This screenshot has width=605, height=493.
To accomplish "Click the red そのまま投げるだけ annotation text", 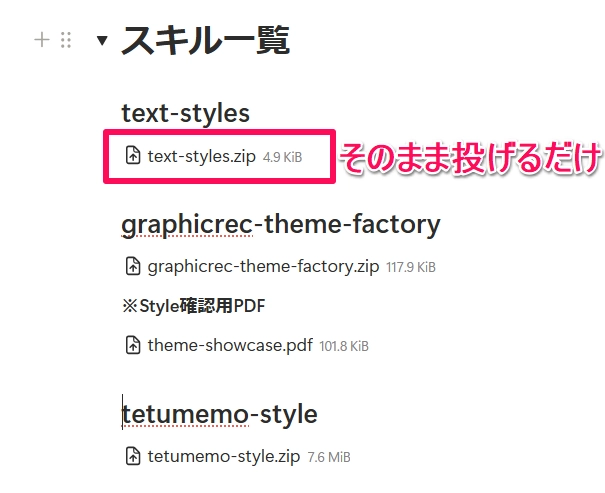I will (x=470, y=157).
